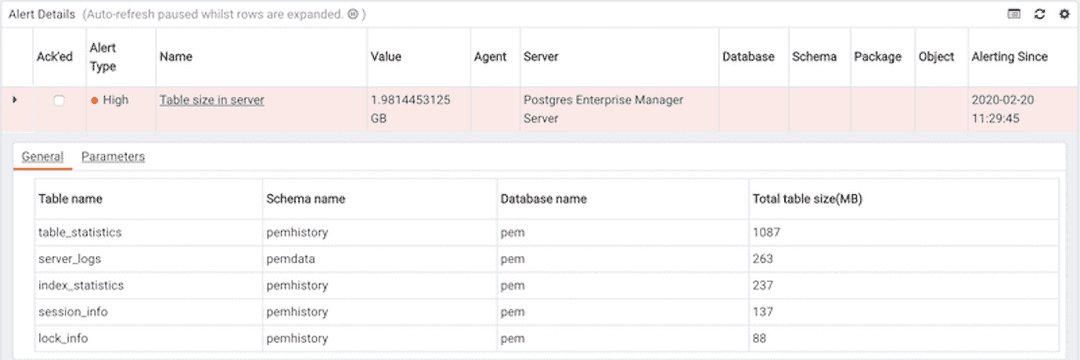Click the orange High severity dot
Viewport: 1080px width, 360px height.
tap(95, 100)
